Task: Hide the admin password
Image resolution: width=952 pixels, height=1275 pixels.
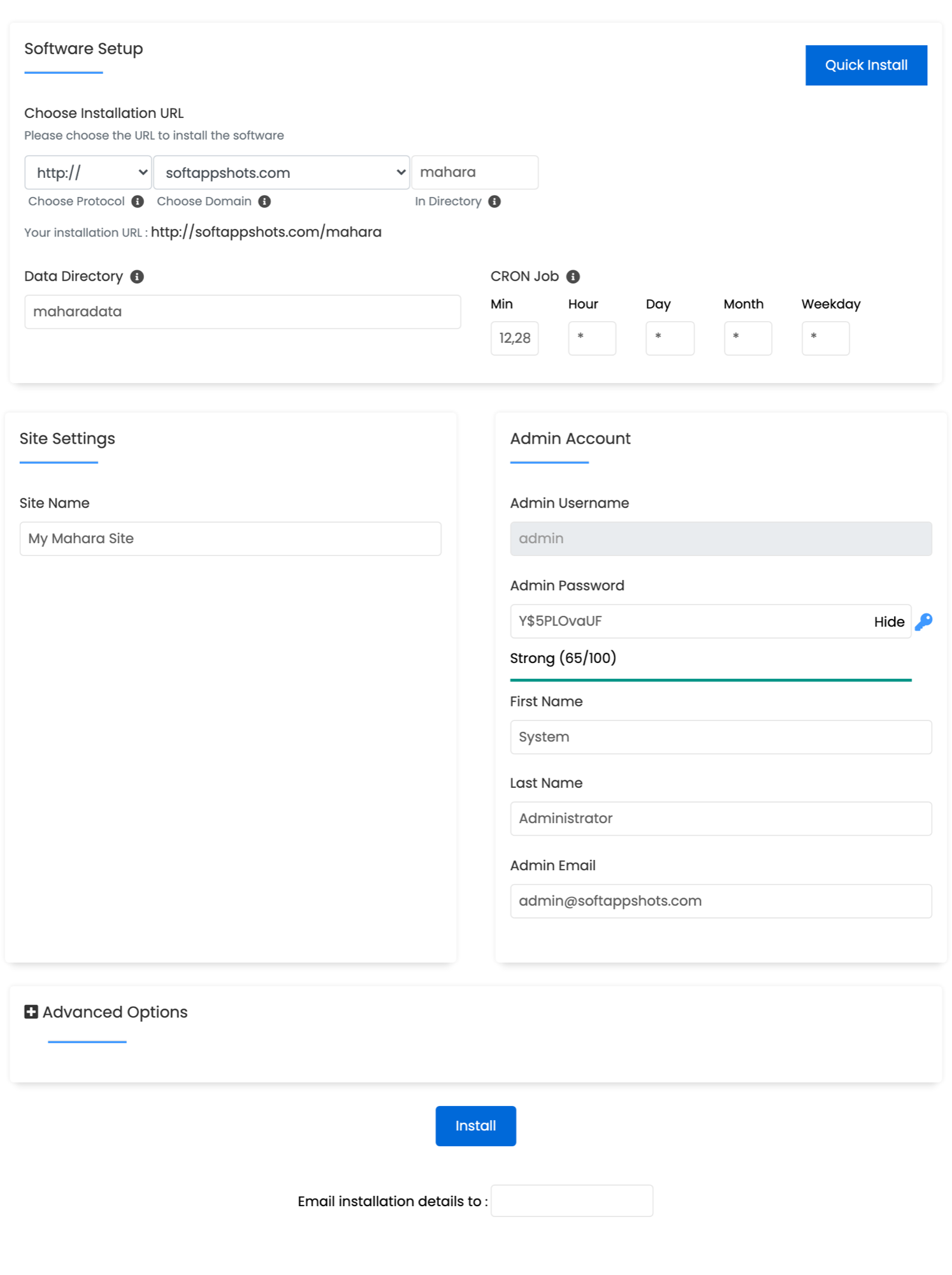Action: click(x=889, y=622)
